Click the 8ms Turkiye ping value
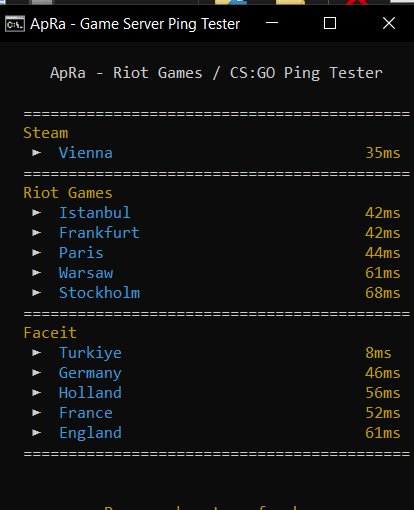The height and width of the screenshot is (510, 414). coord(378,353)
